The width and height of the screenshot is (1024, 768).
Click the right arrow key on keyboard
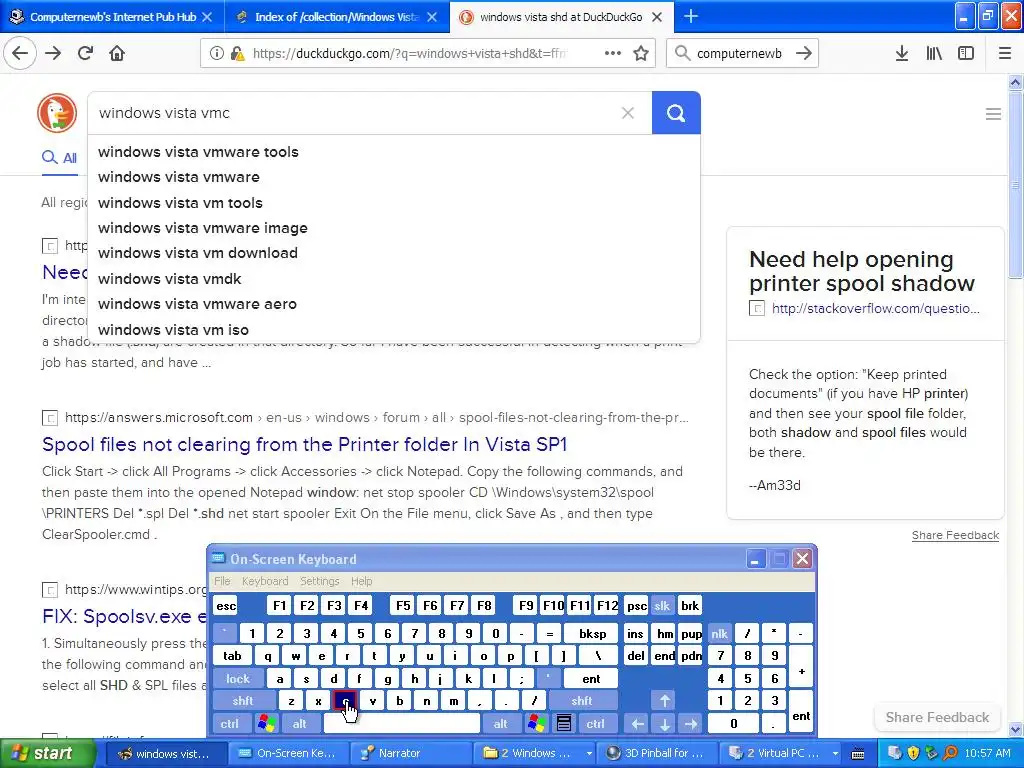(x=691, y=724)
